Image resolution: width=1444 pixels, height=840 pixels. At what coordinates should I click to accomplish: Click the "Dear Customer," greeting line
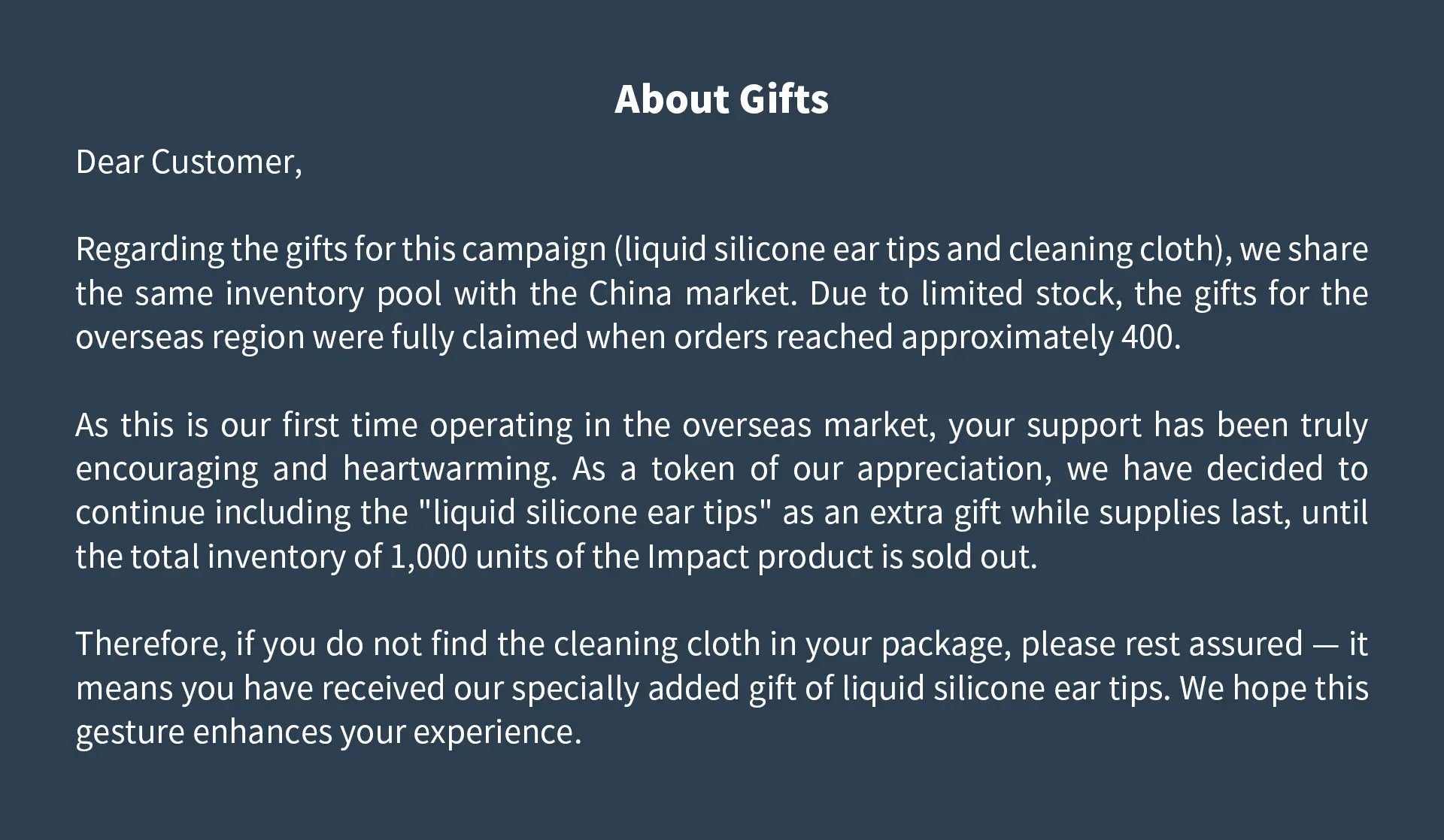189,162
